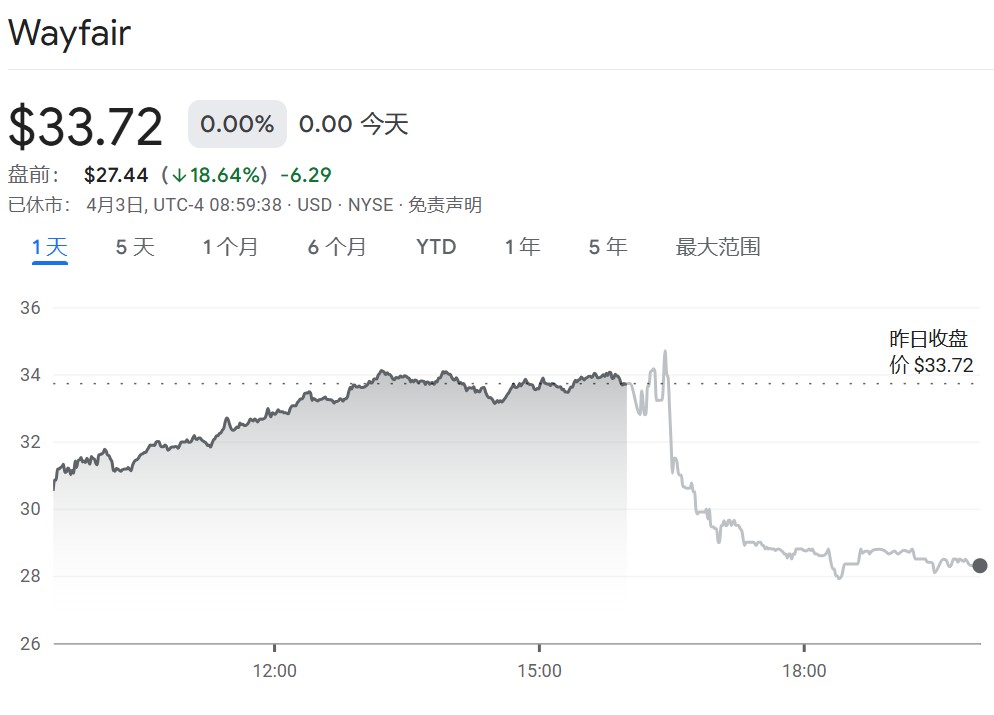
Task: Click the after-hours spike peak on chart
Action: click(x=665, y=351)
